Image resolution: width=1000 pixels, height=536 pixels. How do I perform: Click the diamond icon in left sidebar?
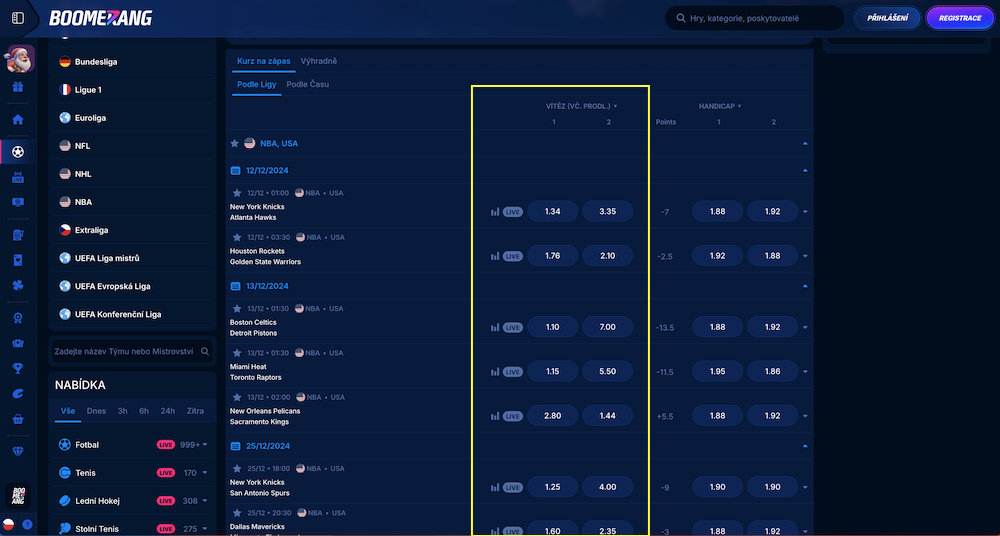17,451
